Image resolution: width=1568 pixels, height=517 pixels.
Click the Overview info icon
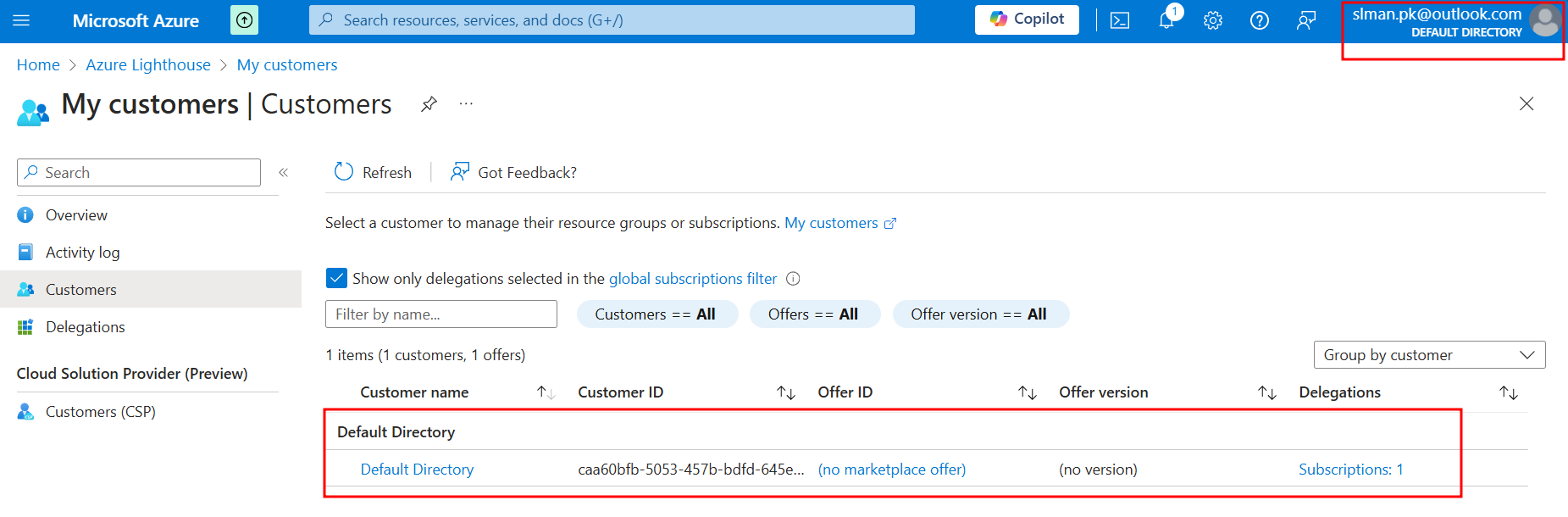pos(25,215)
